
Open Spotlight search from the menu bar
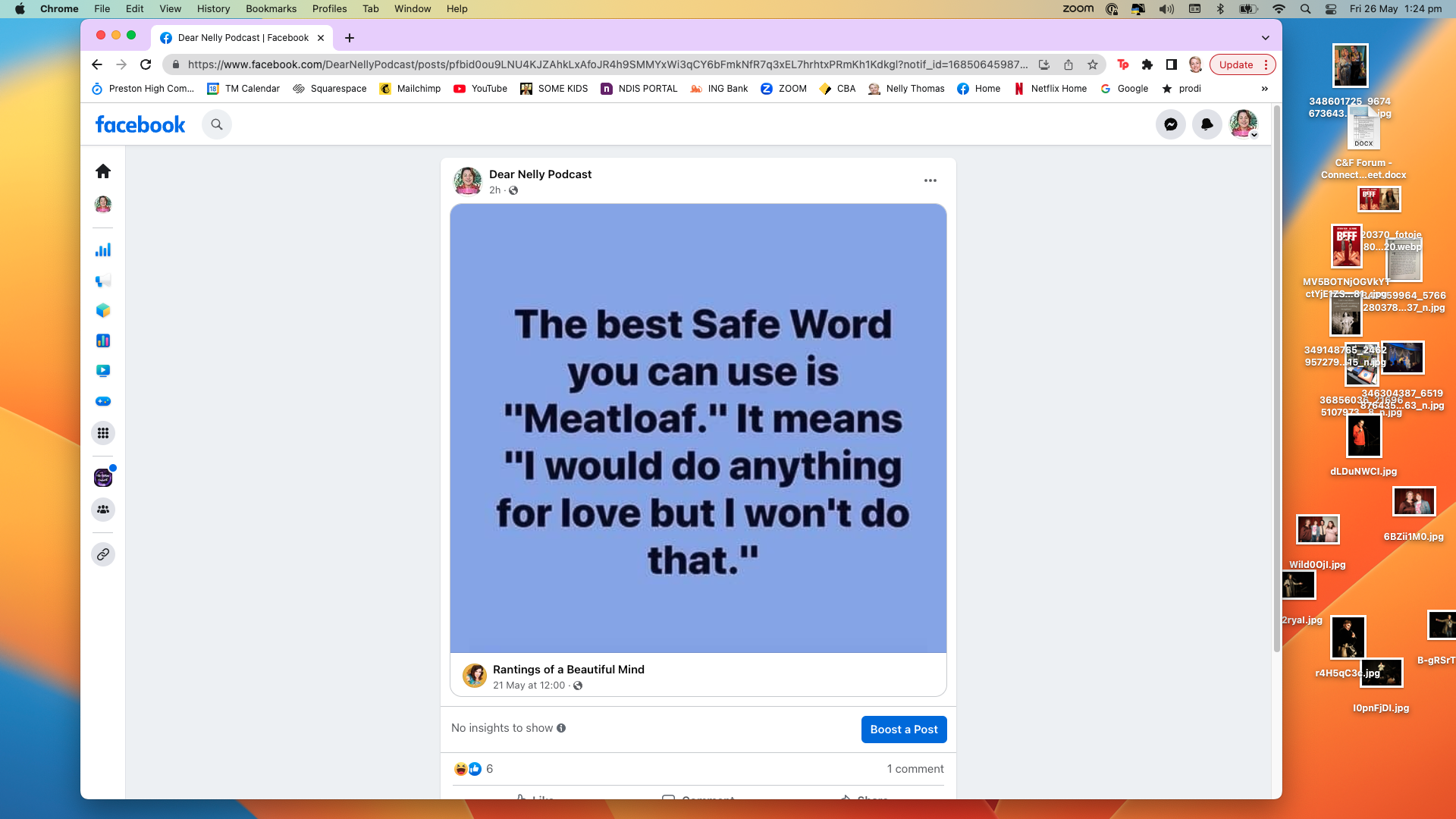coord(1306,9)
